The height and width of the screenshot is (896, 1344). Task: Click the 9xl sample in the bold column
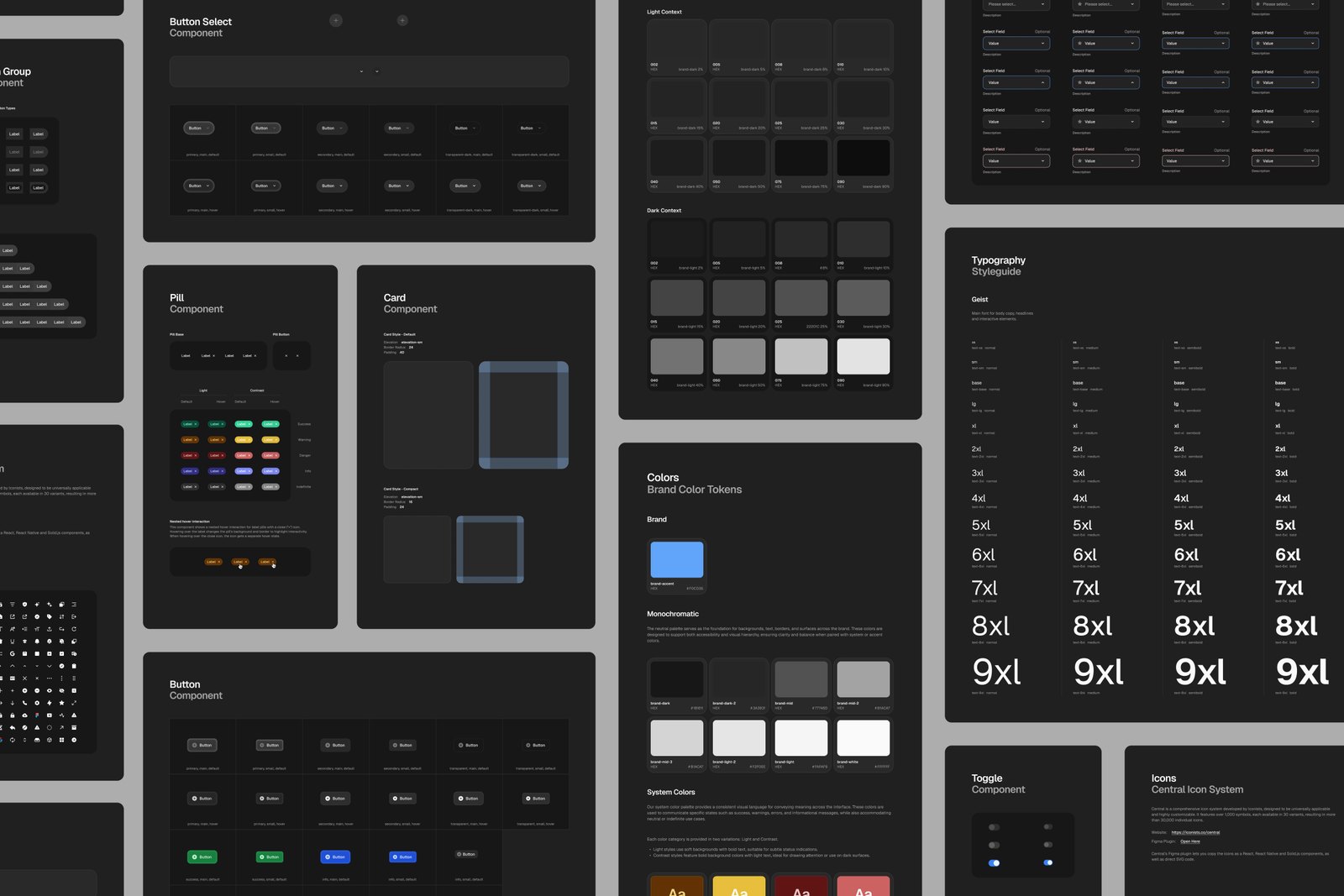tap(1302, 673)
